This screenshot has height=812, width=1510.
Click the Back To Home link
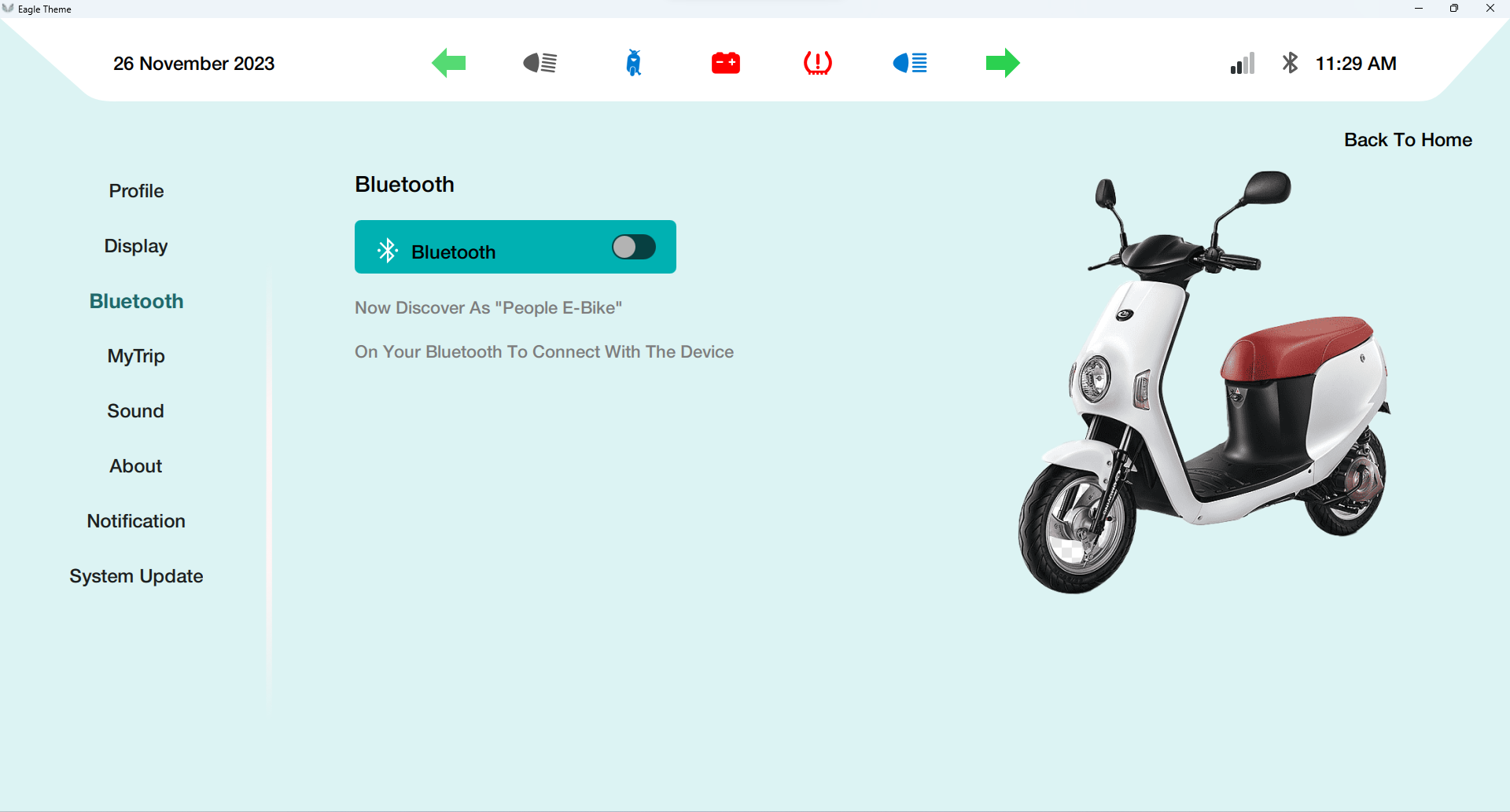(1408, 140)
